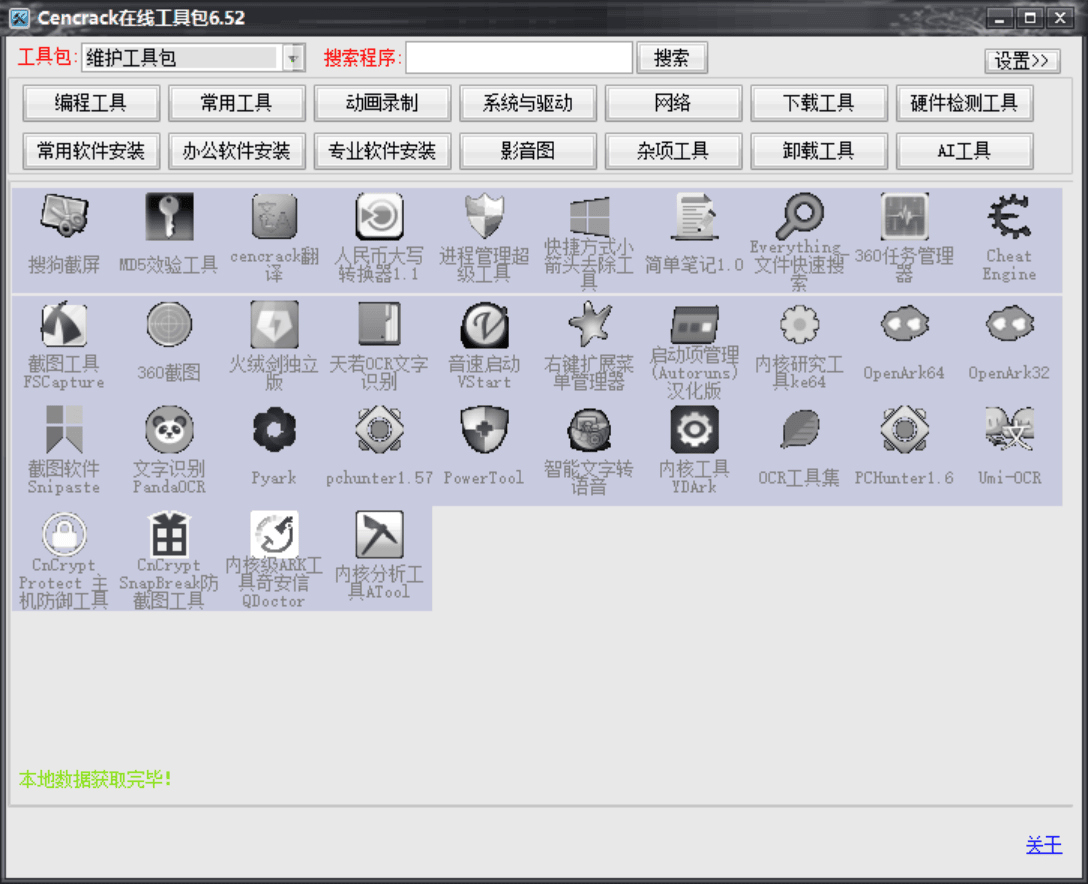Screen dimensions: 1088x884
Task: Open the 关于 link
Action: click(1043, 845)
